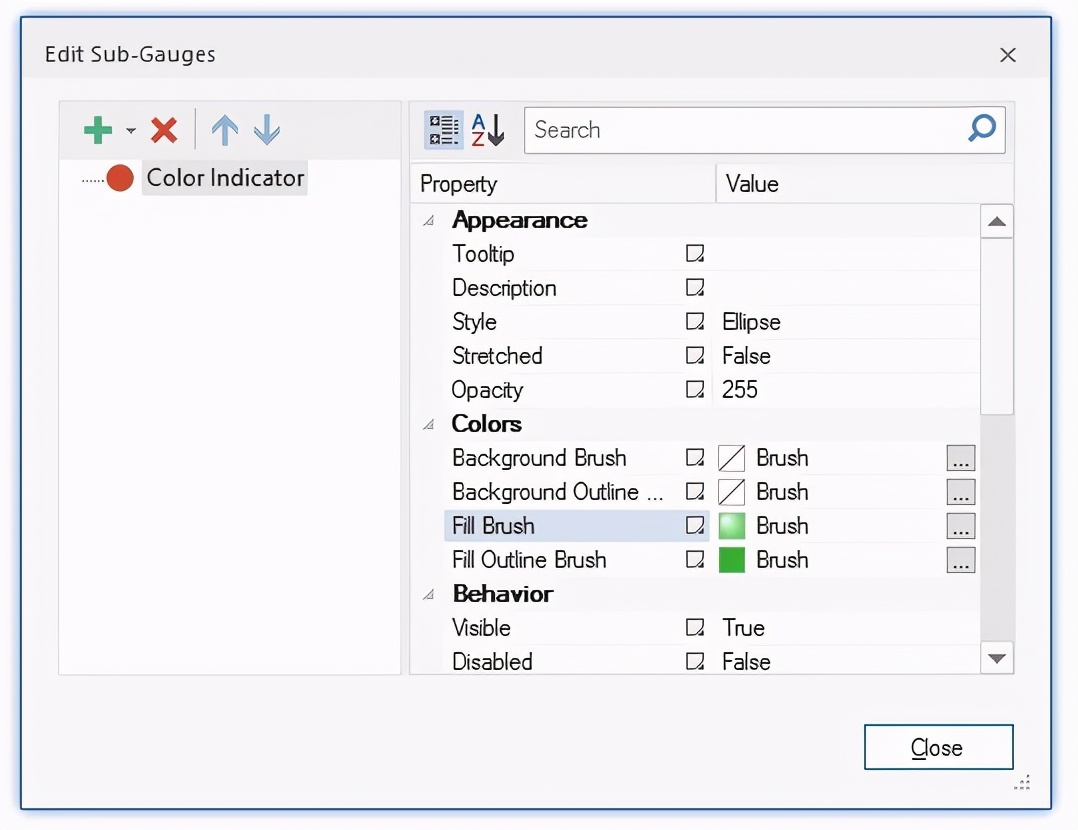The width and height of the screenshot is (1078, 830).
Task: Toggle the Stretched property marker square
Action: tap(695, 356)
